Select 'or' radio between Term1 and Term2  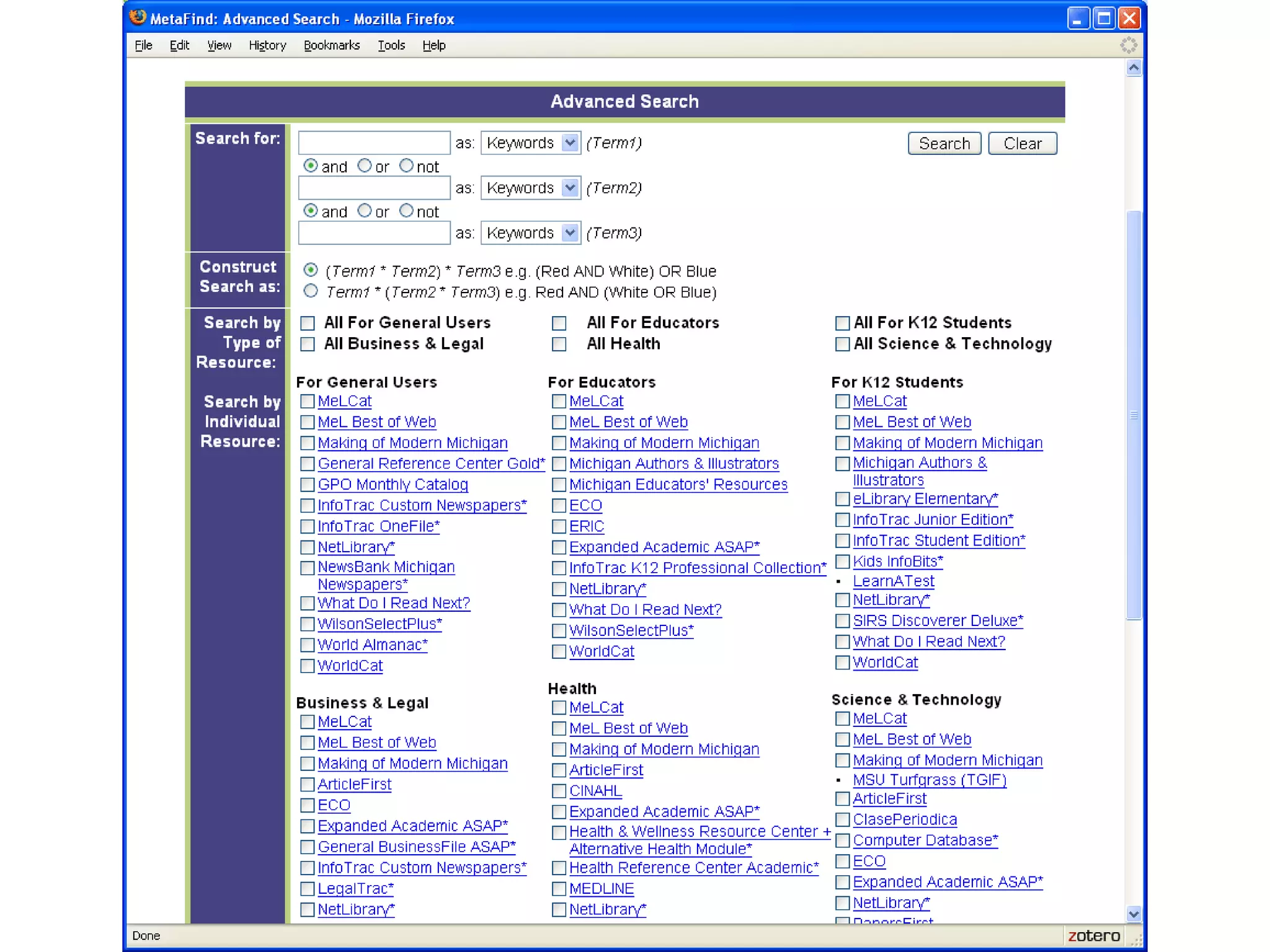365,165
